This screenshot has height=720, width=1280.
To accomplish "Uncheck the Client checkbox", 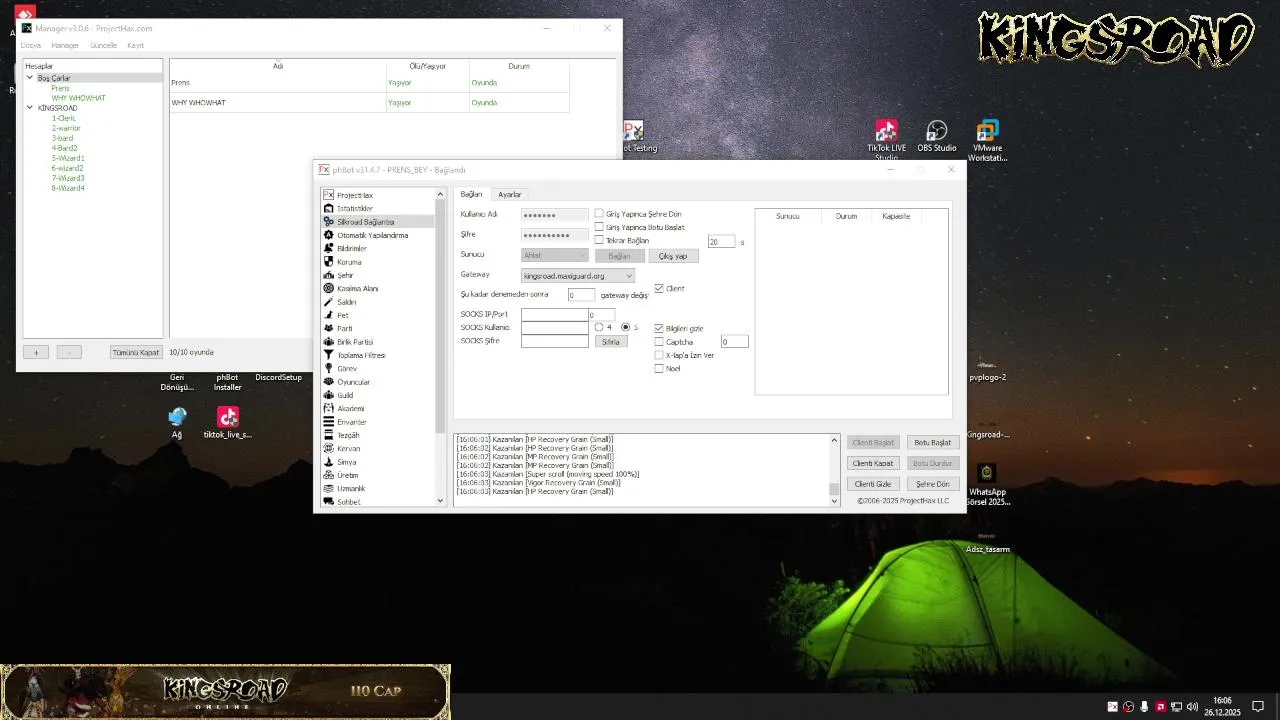I will coord(659,288).
